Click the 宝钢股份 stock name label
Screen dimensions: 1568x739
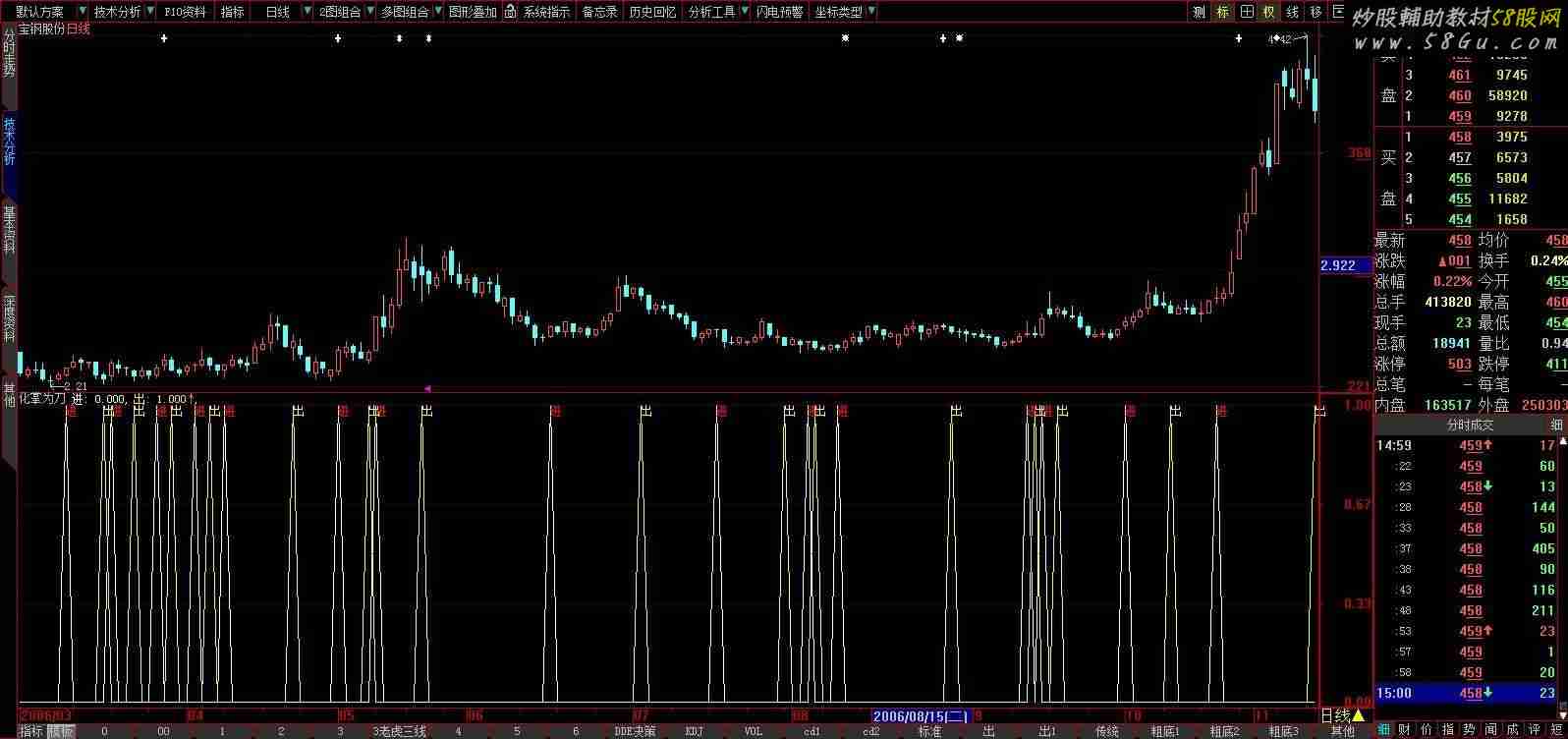41,28
